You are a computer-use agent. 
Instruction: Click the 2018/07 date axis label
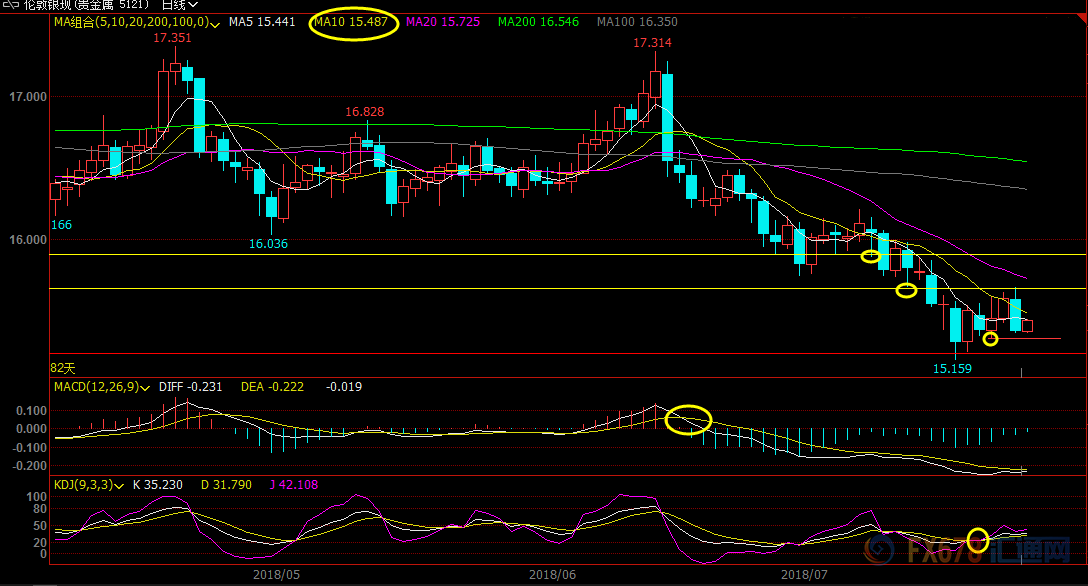(804, 575)
